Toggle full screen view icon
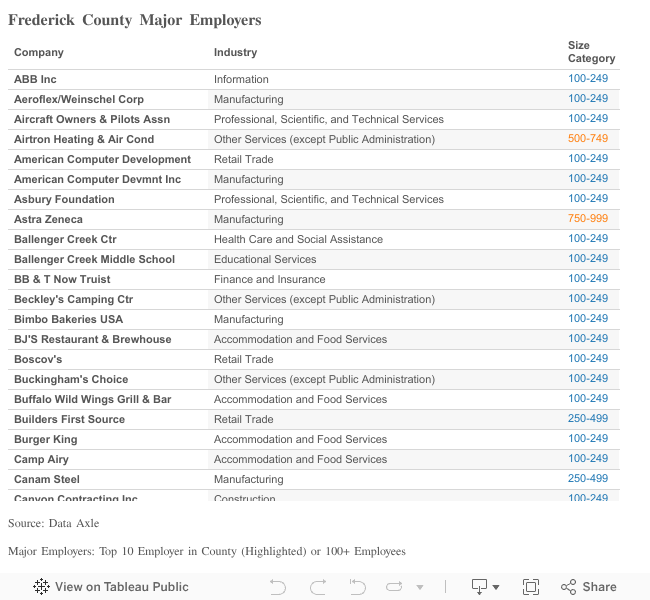This screenshot has height=600, width=650. 531,587
